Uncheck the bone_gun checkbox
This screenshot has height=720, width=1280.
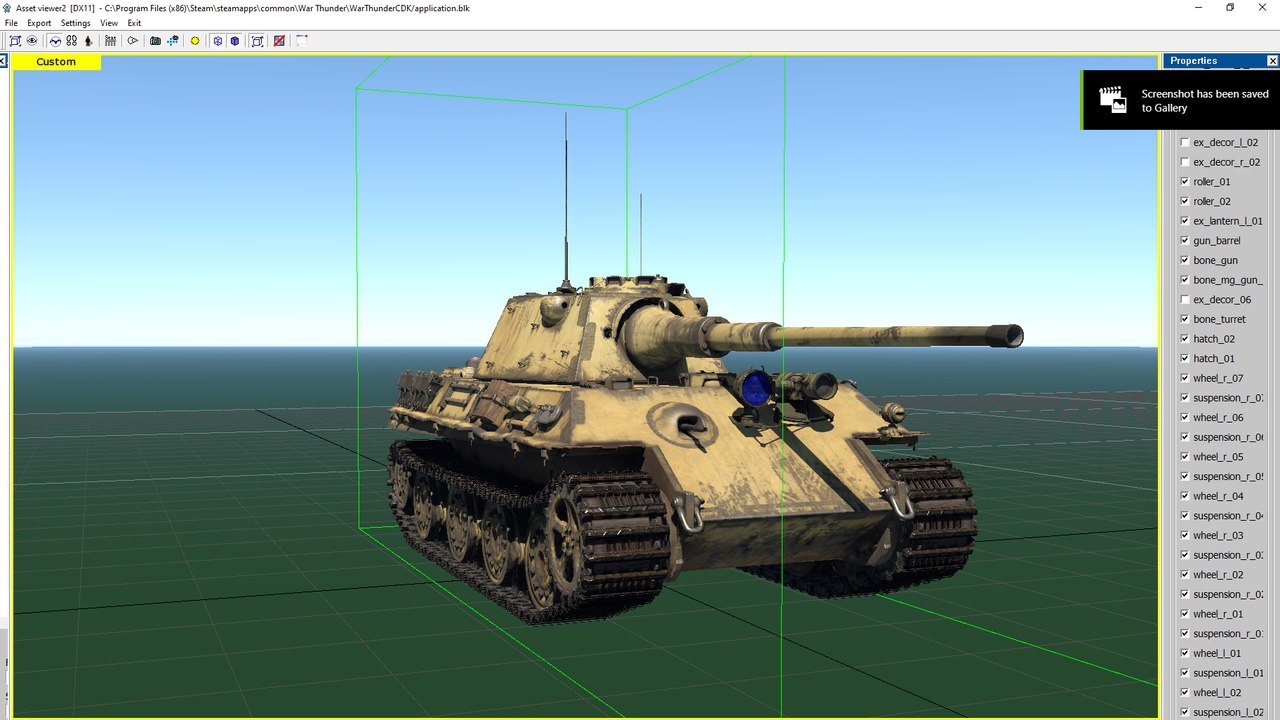point(1185,260)
